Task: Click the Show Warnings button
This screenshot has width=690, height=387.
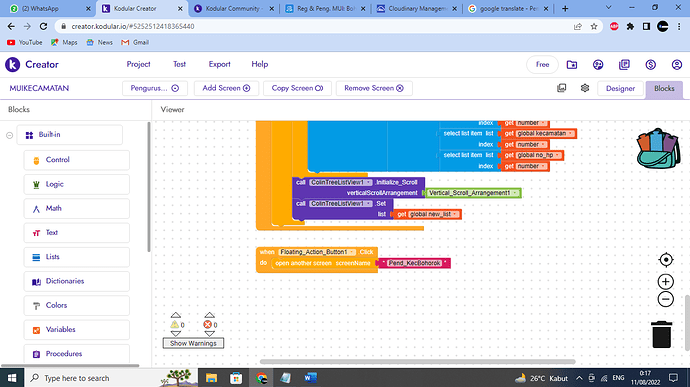Action: (x=193, y=343)
